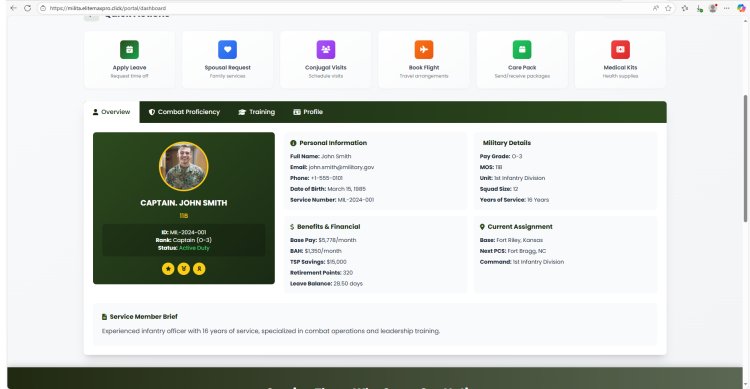Click the Service Number MIL-2024-001 value
The width and height of the screenshot is (750, 389).
pyautogui.click(x=356, y=200)
